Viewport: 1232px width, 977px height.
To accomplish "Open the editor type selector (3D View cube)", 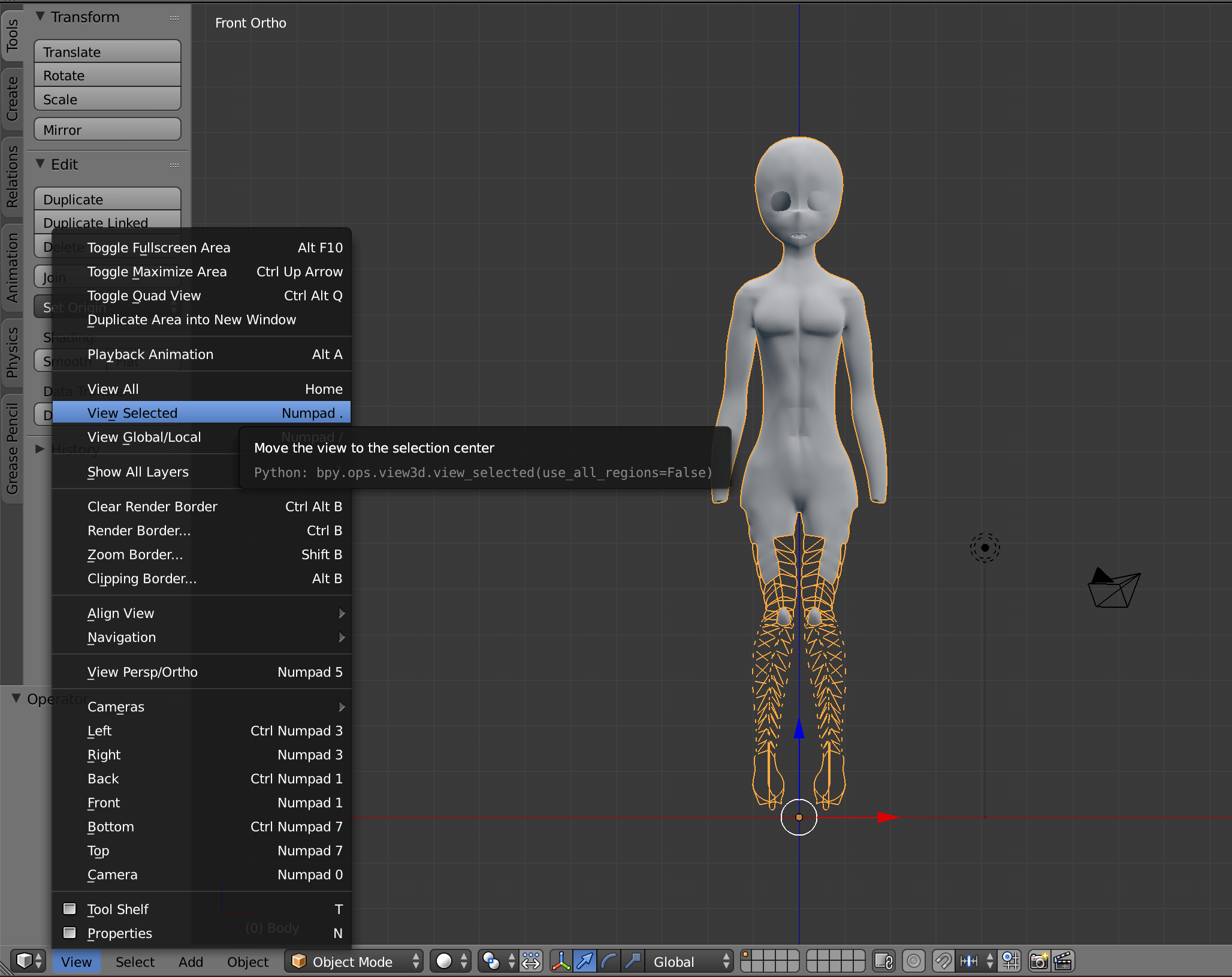I will 28,961.
